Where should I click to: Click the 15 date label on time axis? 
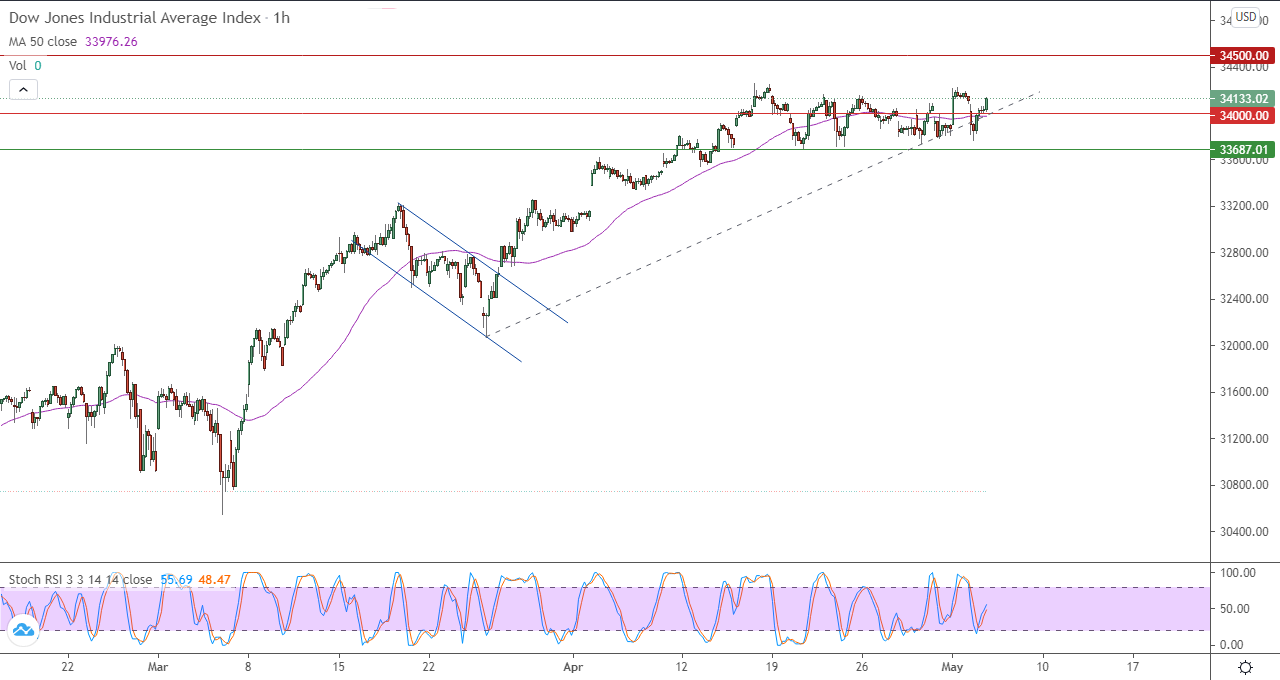tap(339, 666)
